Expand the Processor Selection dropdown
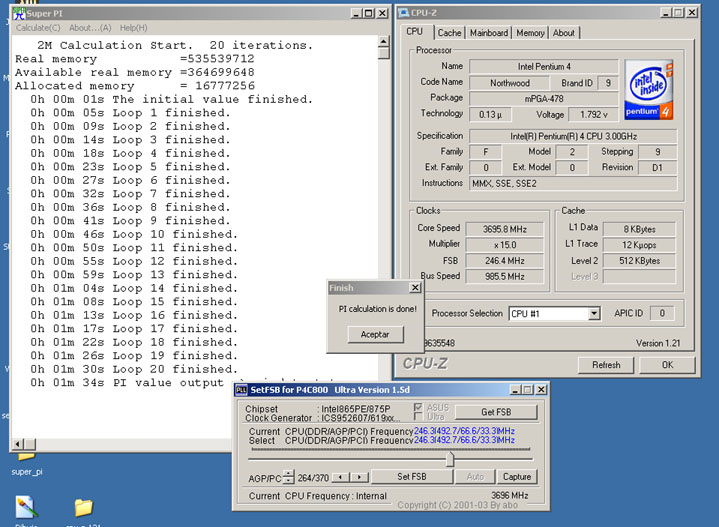Image resolution: width=719 pixels, height=527 pixels. [x=593, y=313]
